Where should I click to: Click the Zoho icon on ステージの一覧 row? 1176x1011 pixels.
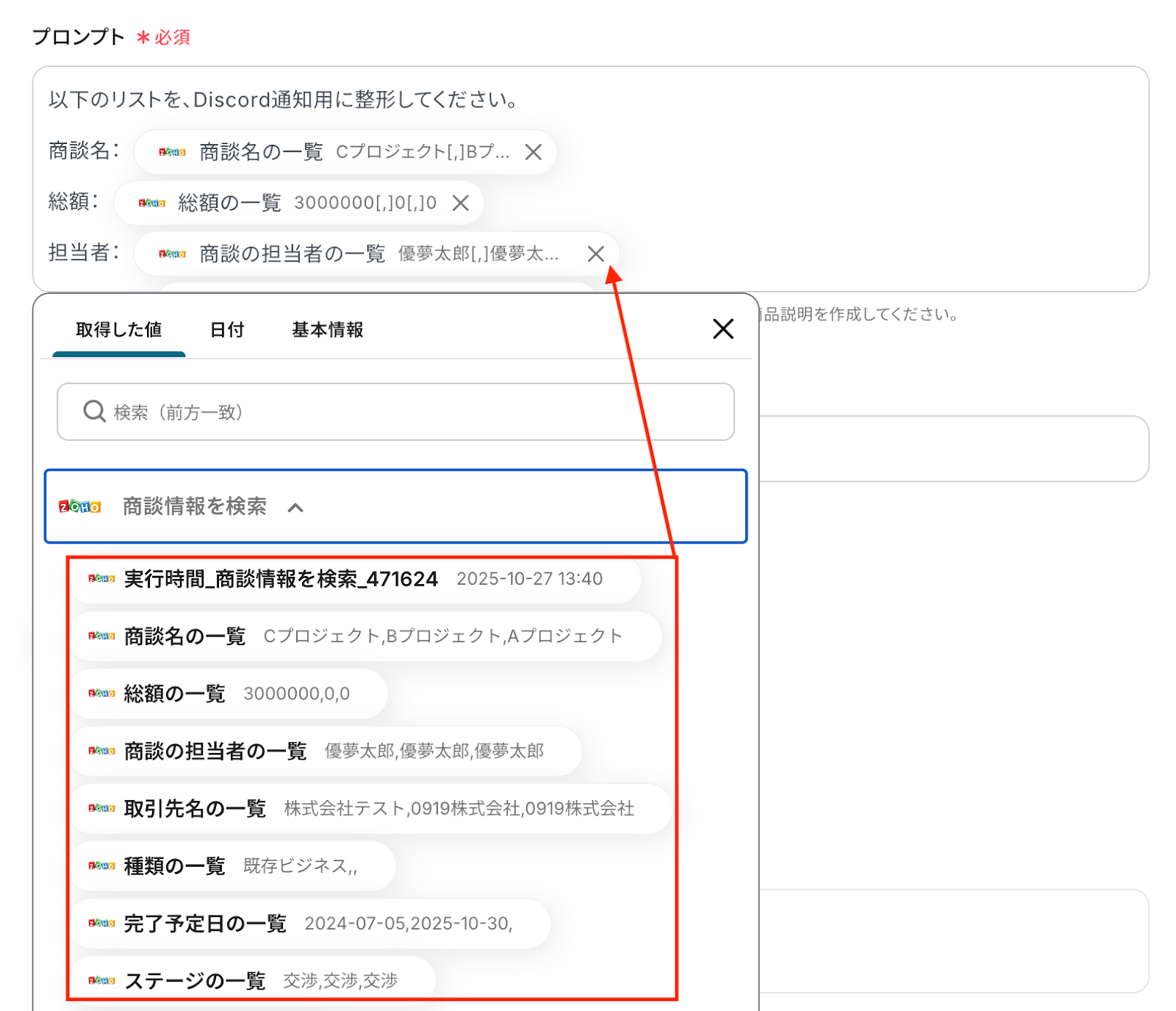(x=101, y=980)
